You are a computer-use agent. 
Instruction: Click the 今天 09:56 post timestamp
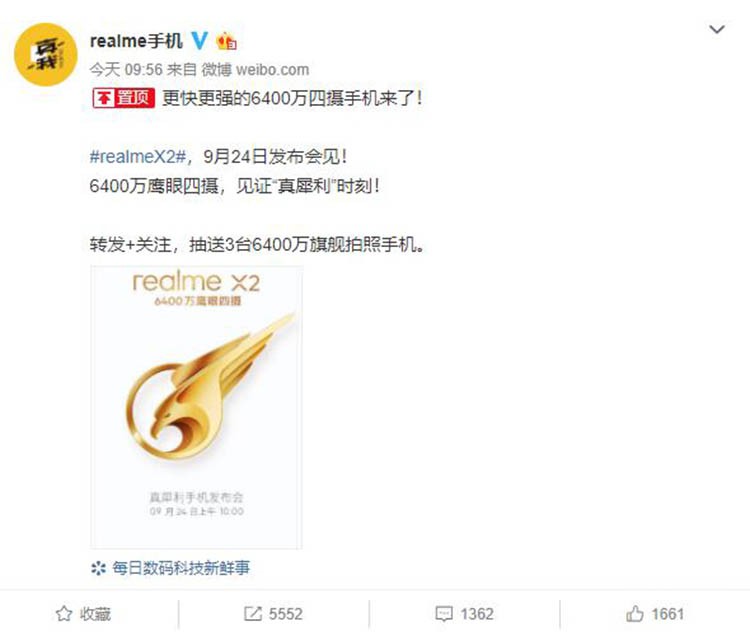(126, 70)
